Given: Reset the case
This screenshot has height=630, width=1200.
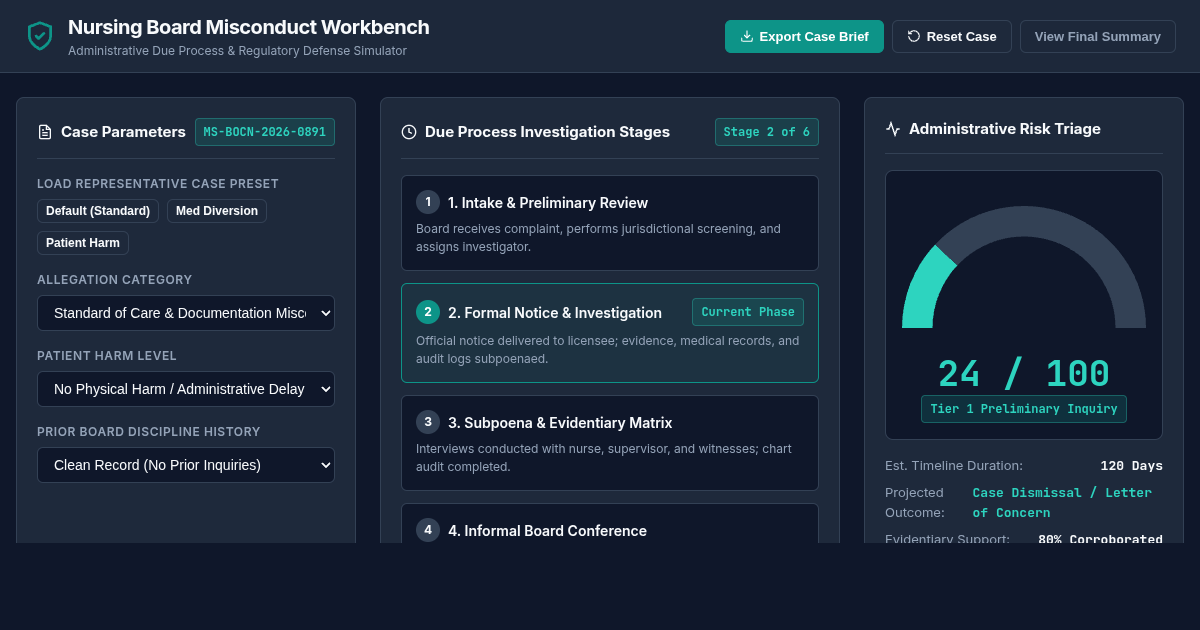Looking at the screenshot, I should pyautogui.click(x=952, y=36).
